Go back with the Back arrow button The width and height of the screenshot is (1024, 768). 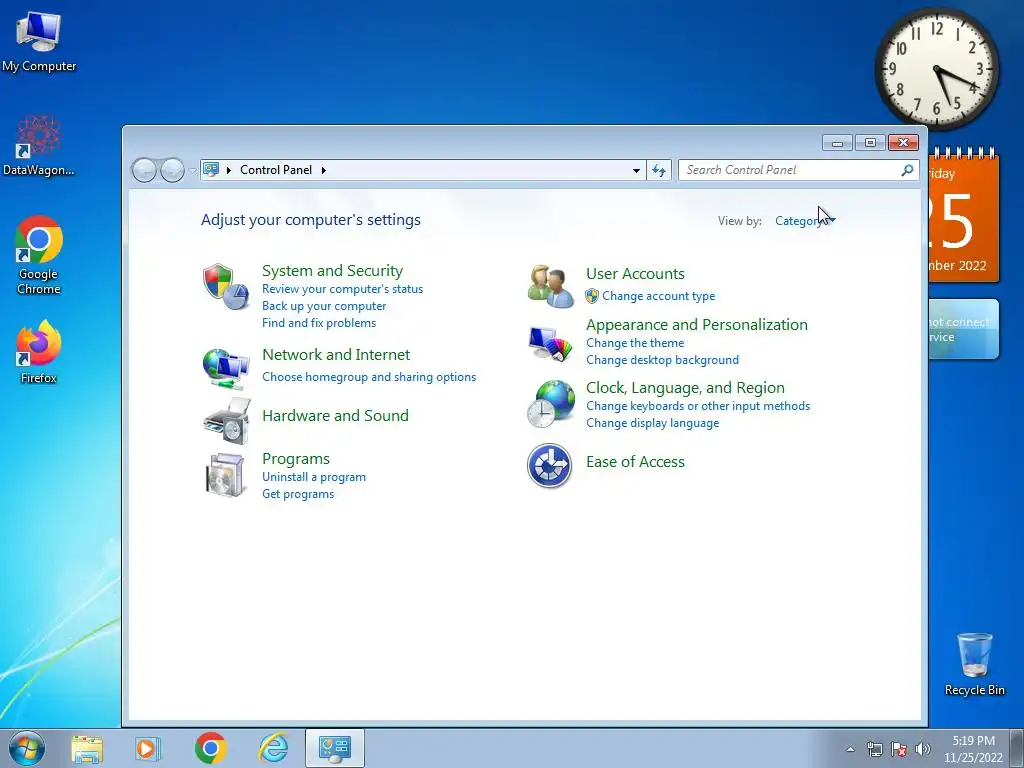144,170
